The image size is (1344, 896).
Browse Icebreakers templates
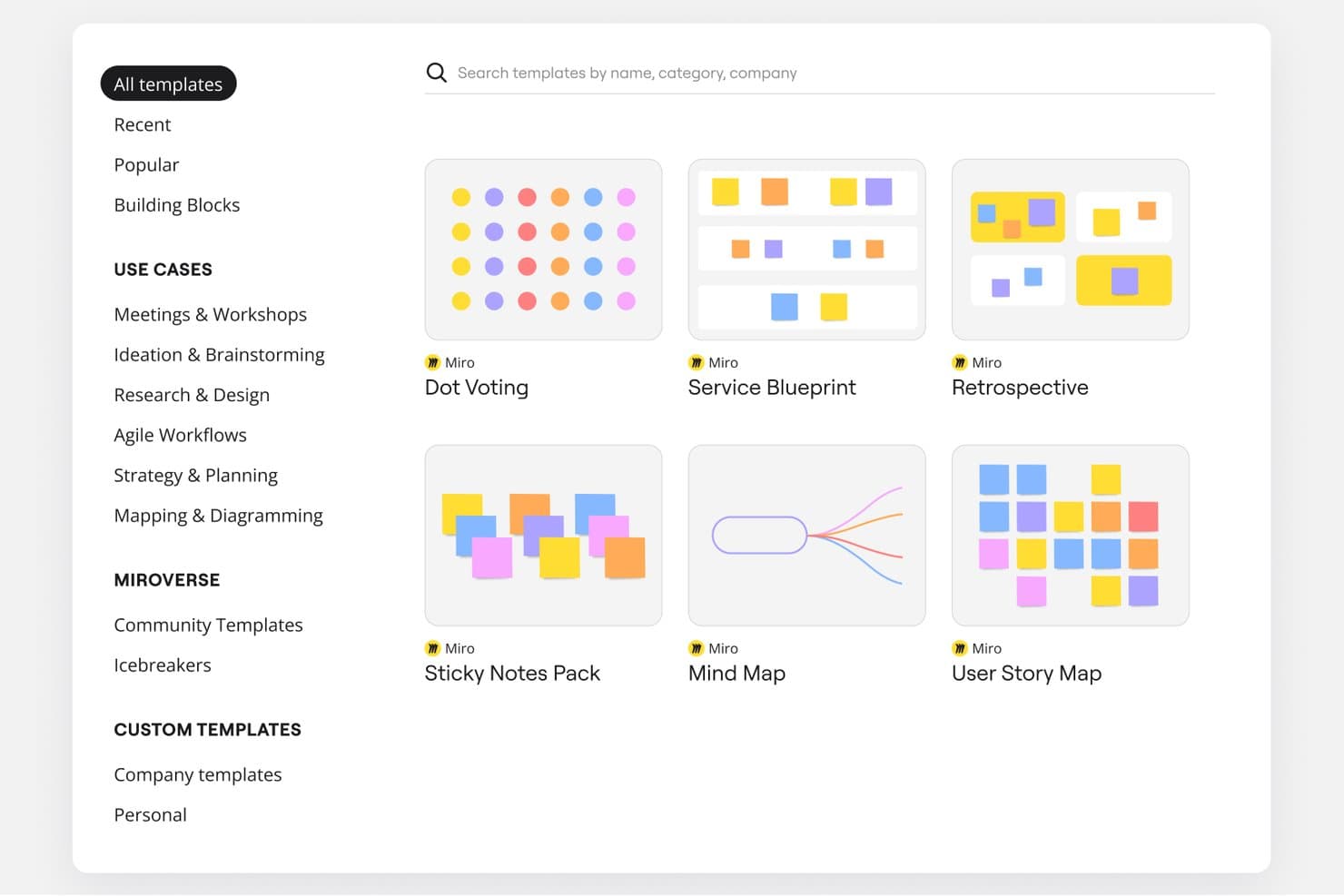pyautogui.click(x=163, y=665)
